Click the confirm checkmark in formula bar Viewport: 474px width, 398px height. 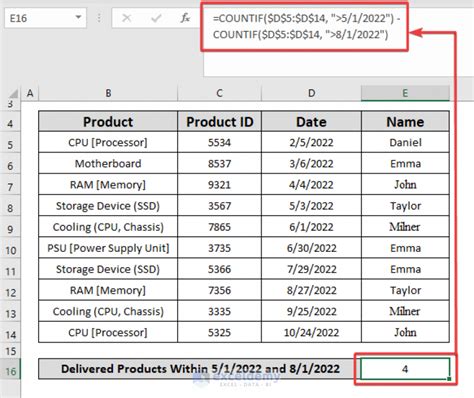click(156, 18)
